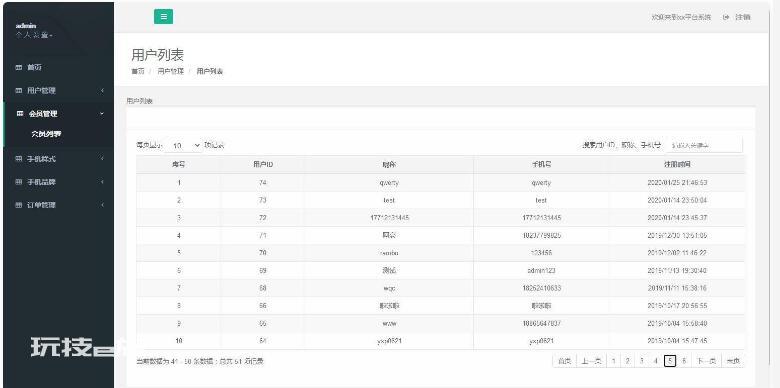Screen dimensions: 780x388
Task: Go to pagination page 1
Action: [x=614, y=361]
